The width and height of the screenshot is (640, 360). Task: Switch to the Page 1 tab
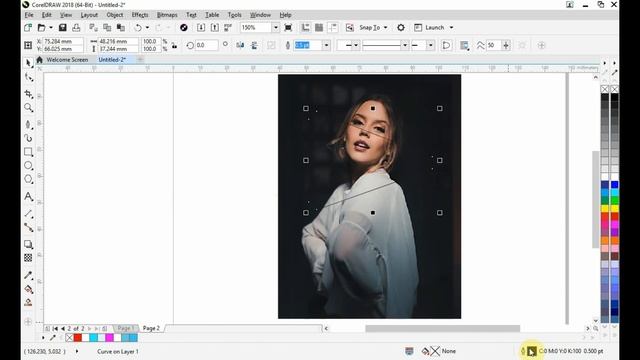click(125, 328)
